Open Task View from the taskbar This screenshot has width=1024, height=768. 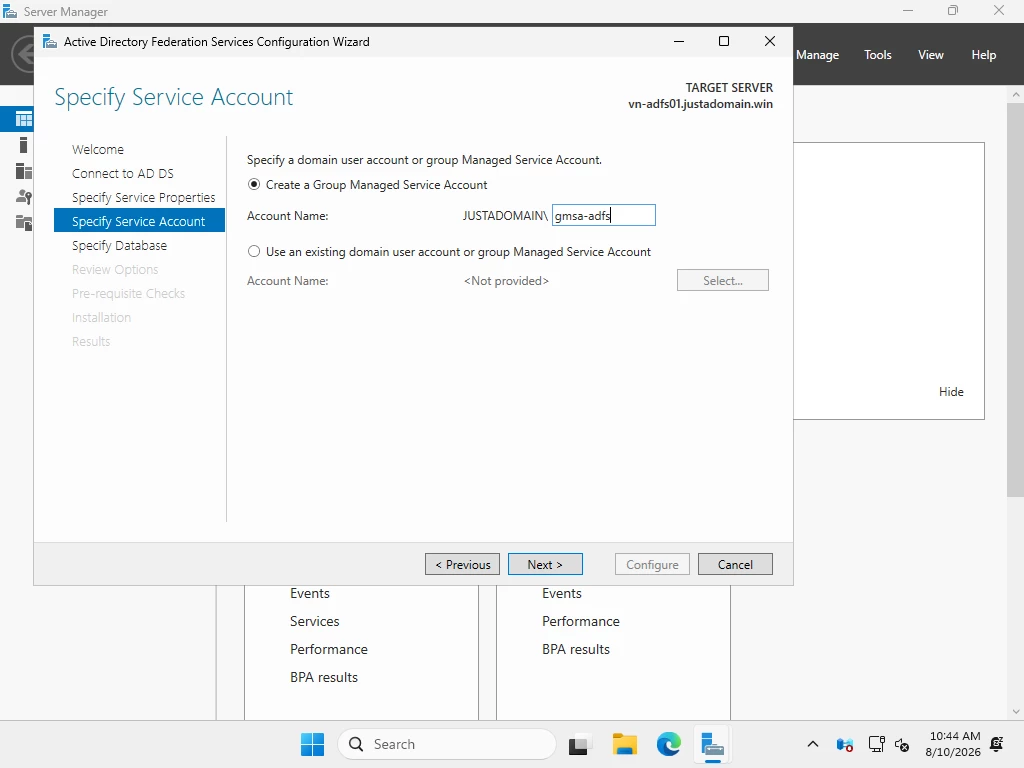[579, 744]
